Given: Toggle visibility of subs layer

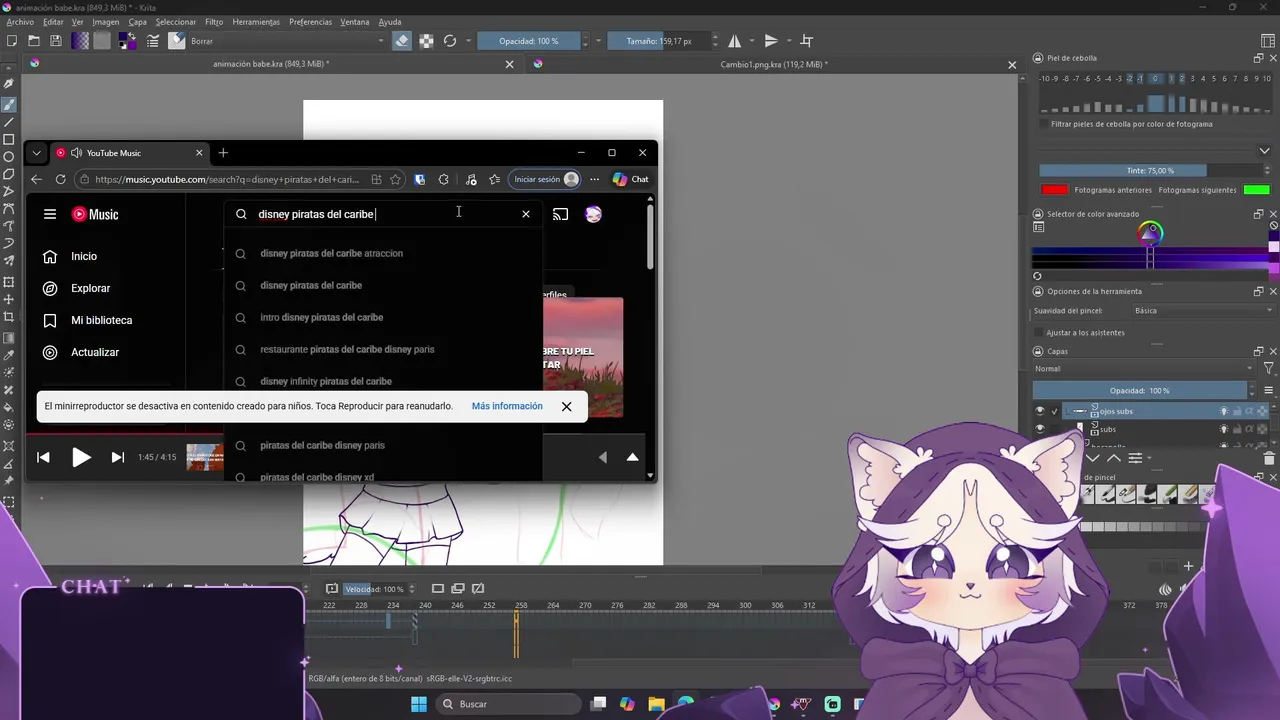Looking at the screenshot, I should [x=1040, y=429].
